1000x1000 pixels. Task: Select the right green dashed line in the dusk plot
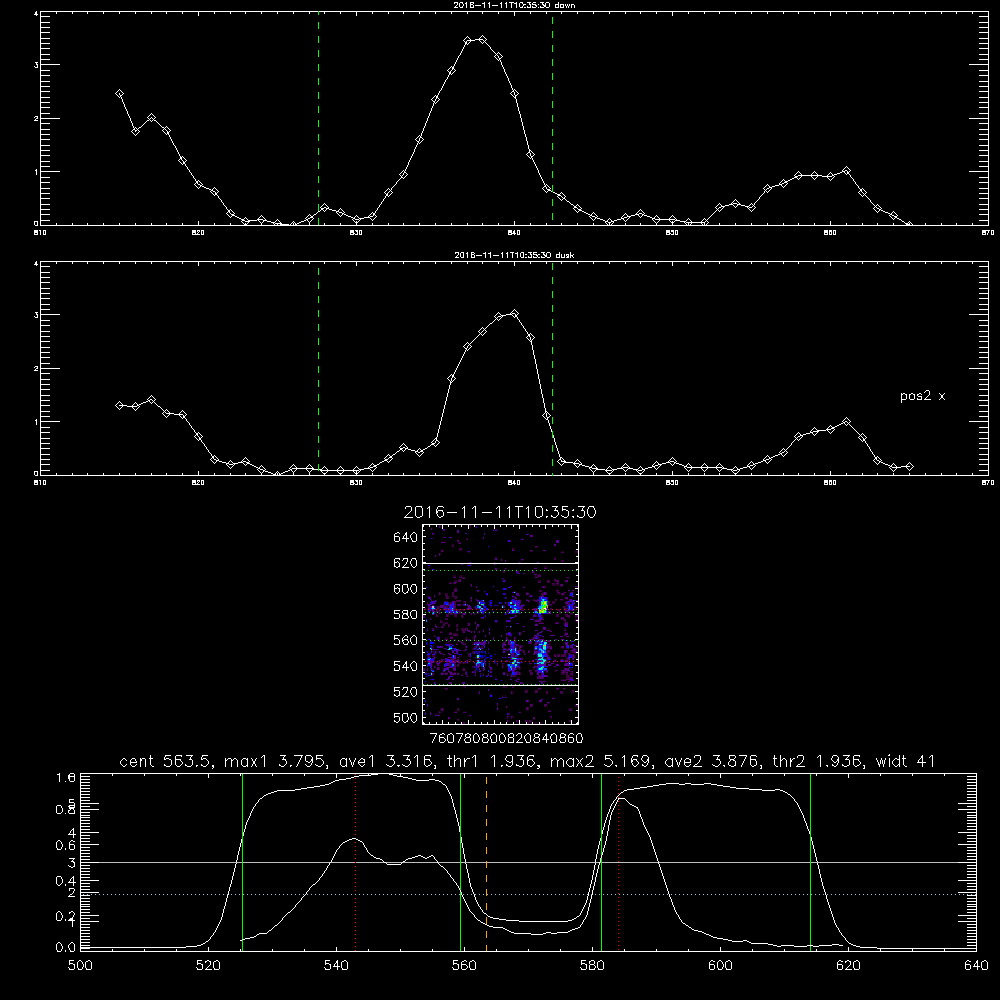point(552,368)
